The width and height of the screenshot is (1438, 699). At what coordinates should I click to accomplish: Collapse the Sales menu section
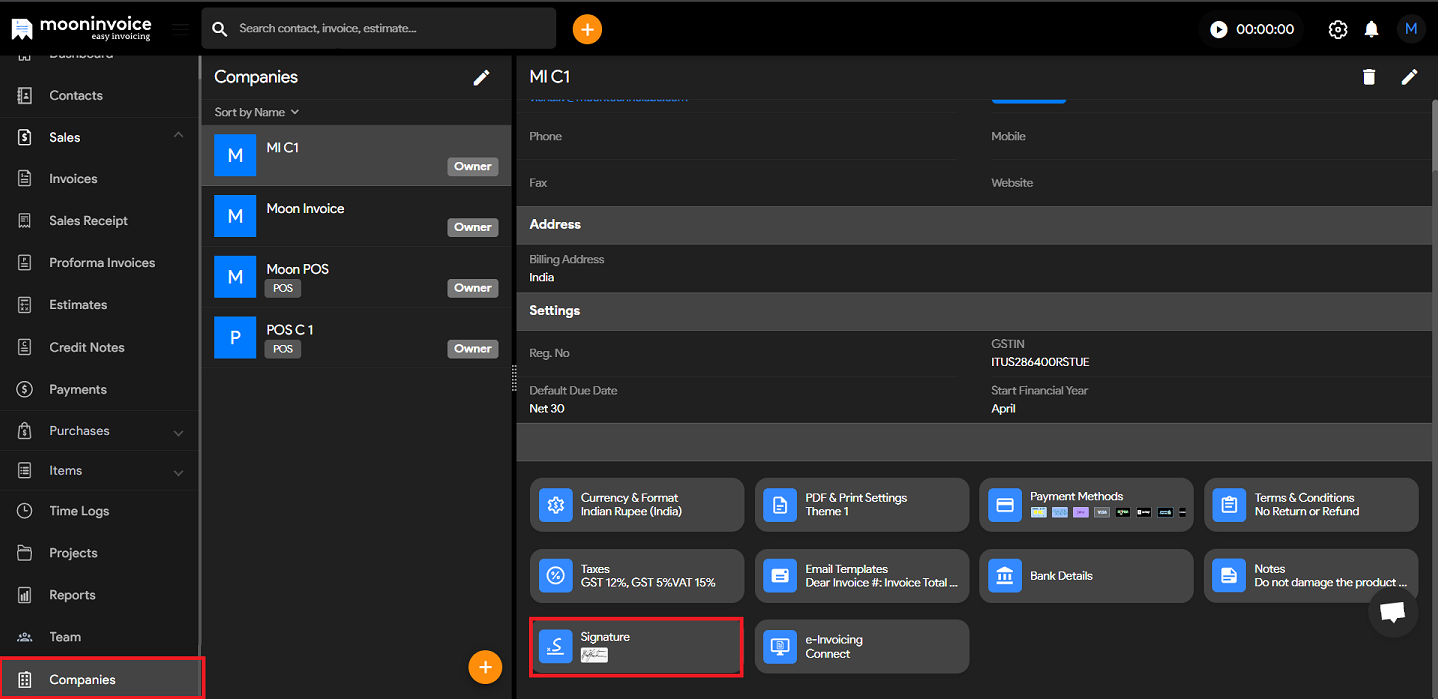178,136
